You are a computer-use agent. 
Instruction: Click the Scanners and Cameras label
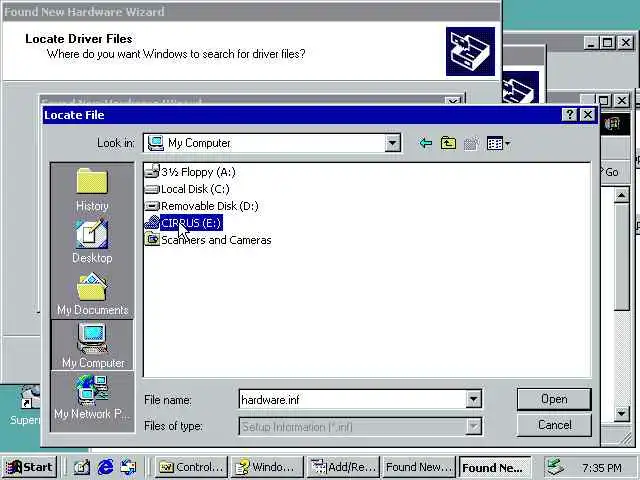pos(216,240)
